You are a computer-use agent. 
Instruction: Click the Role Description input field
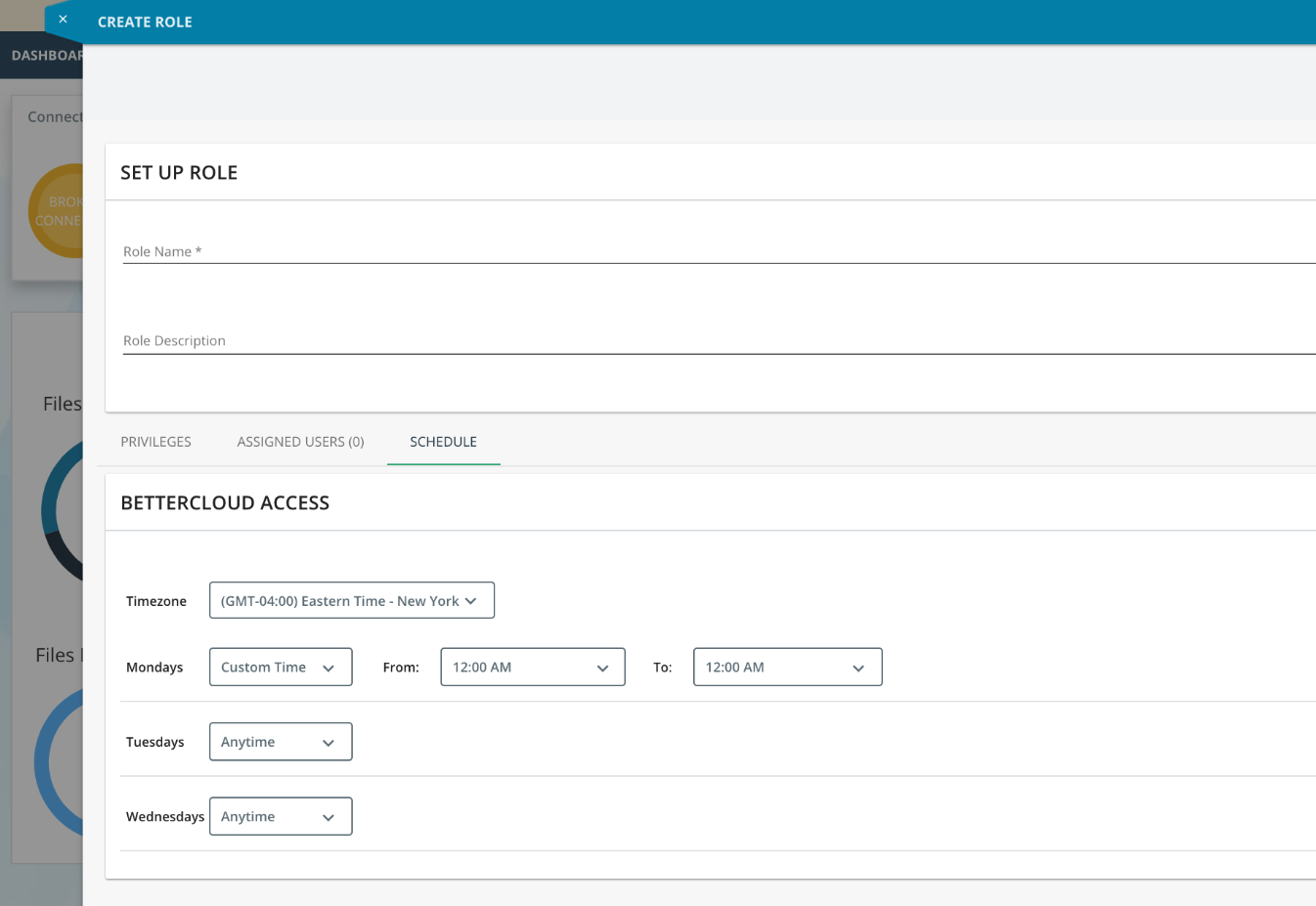click(x=719, y=341)
